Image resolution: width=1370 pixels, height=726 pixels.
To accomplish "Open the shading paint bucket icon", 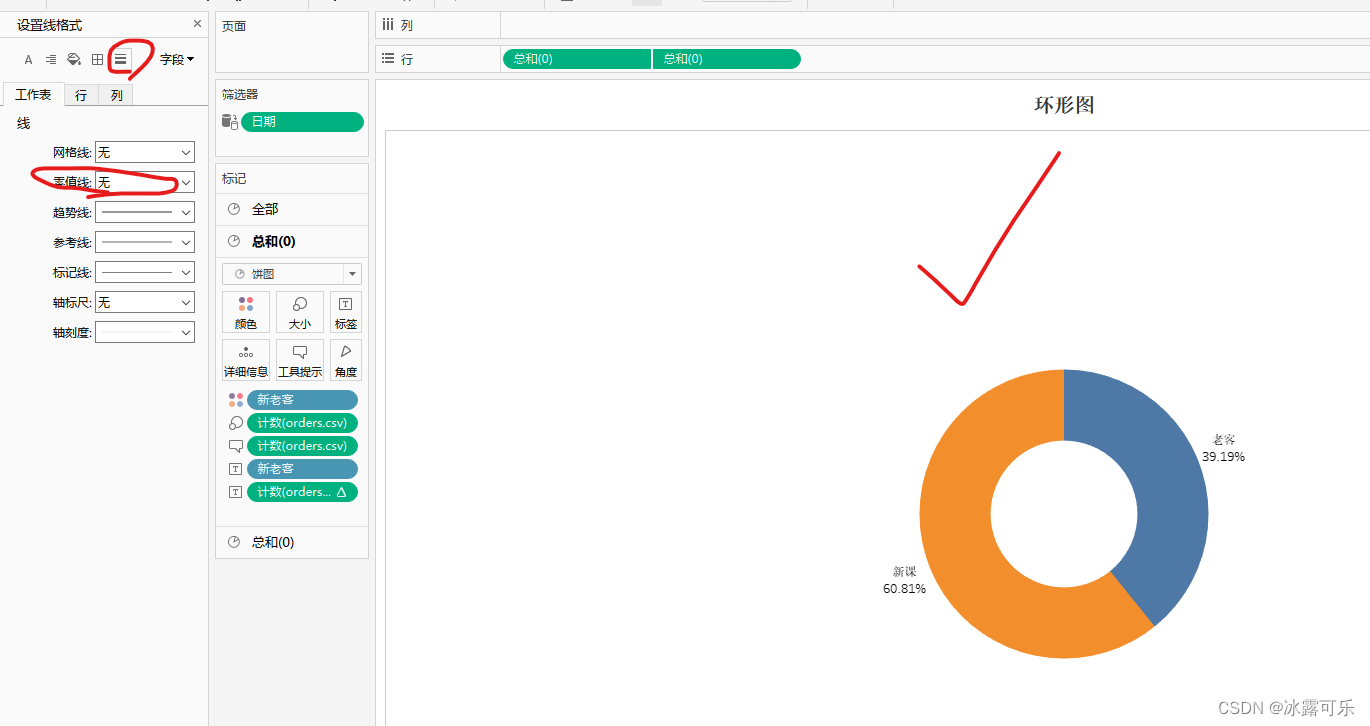I will (x=74, y=60).
